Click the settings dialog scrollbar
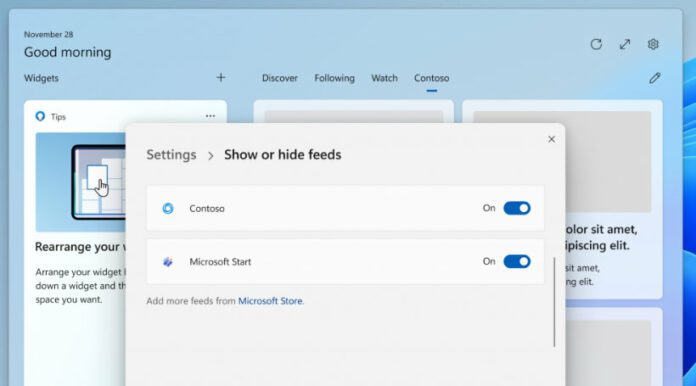This screenshot has height=386, width=696. coord(554,302)
